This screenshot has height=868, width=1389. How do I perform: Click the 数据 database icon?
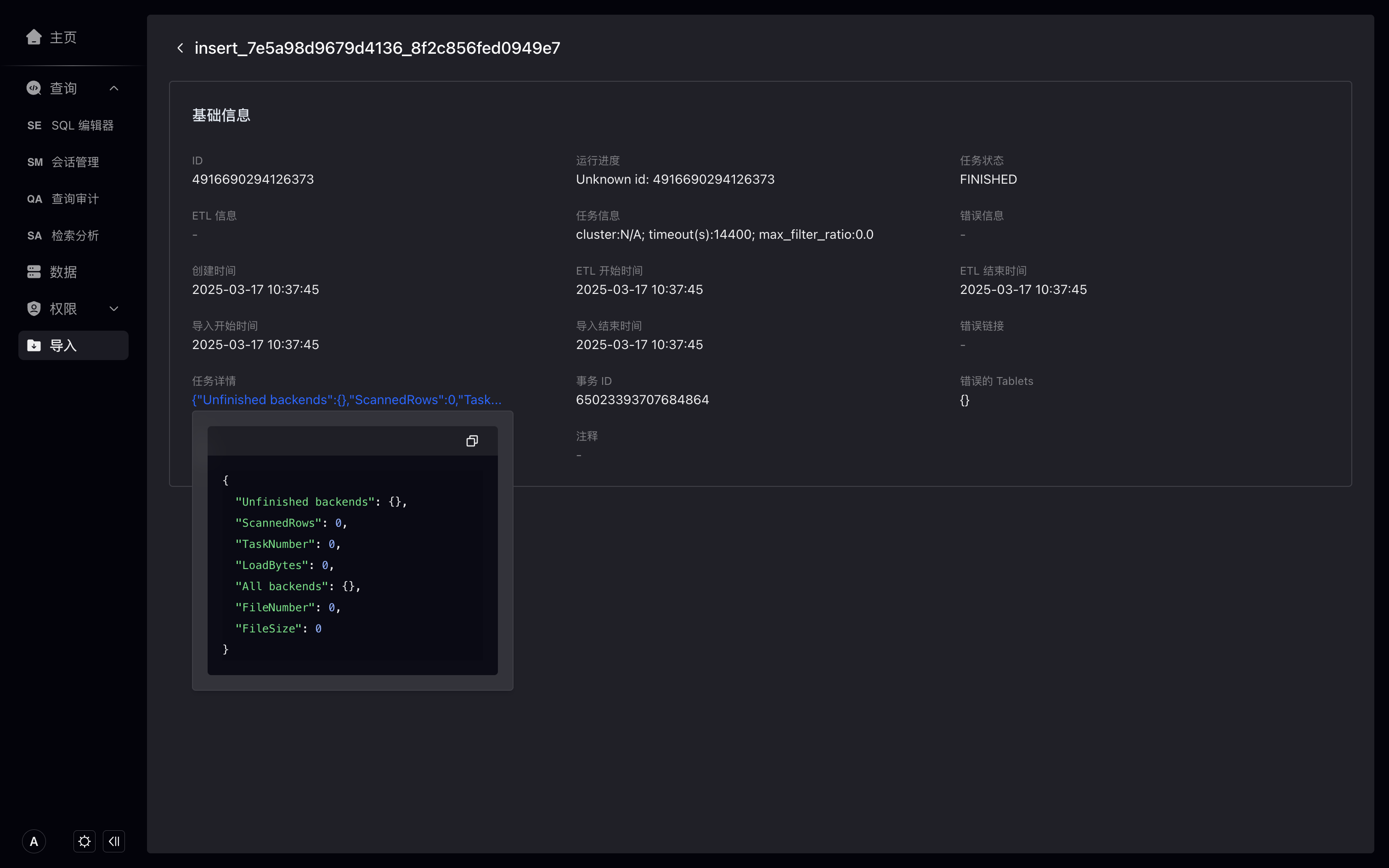point(34,271)
